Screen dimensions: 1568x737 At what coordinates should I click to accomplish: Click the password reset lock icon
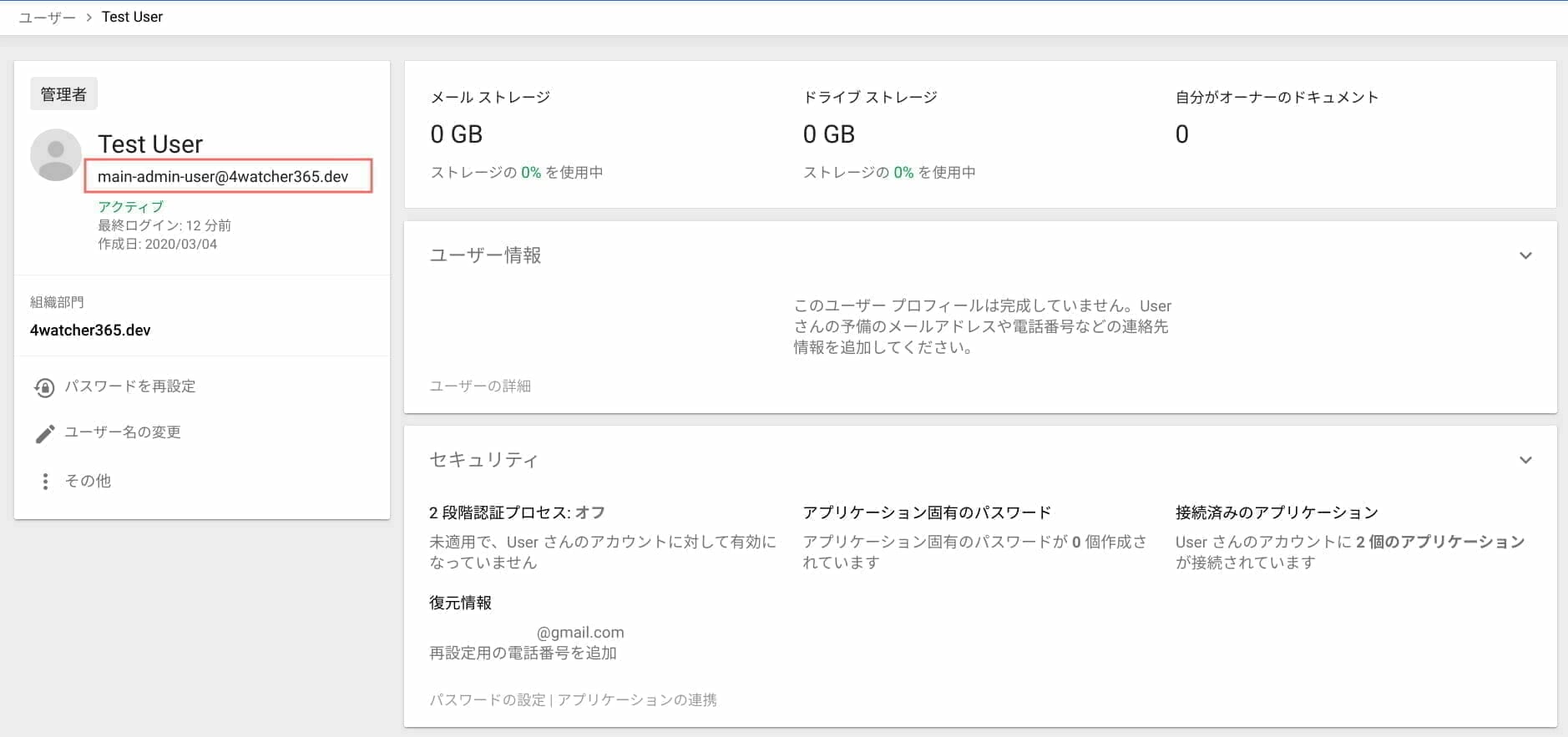pyautogui.click(x=44, y=387)
